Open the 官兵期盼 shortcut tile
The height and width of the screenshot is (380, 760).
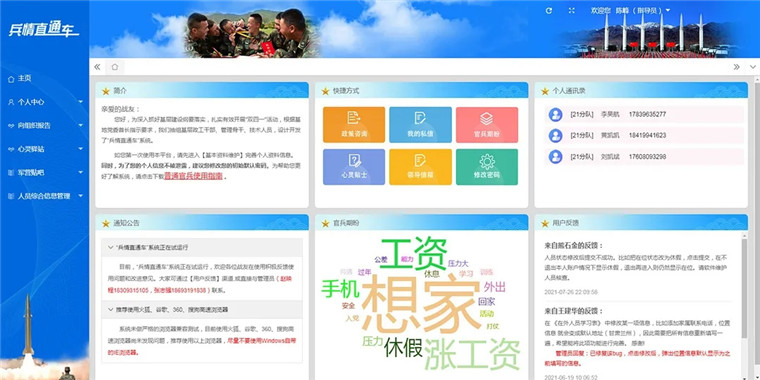(x=487, y=125)
